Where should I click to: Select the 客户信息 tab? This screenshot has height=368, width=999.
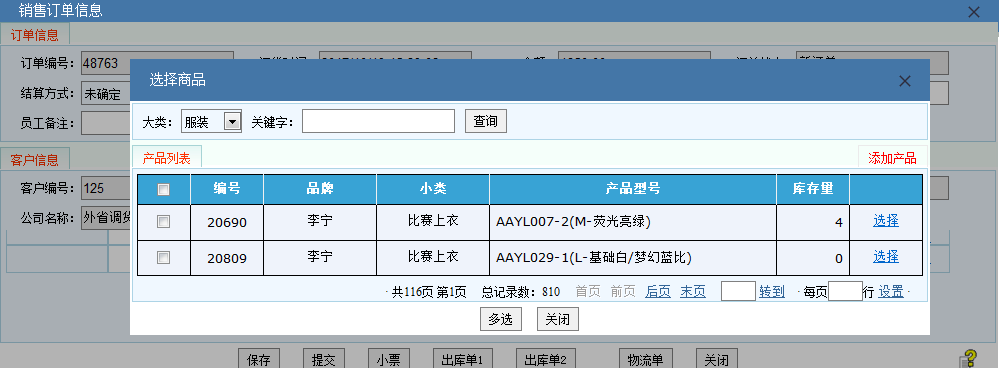[x=34, y=159]
